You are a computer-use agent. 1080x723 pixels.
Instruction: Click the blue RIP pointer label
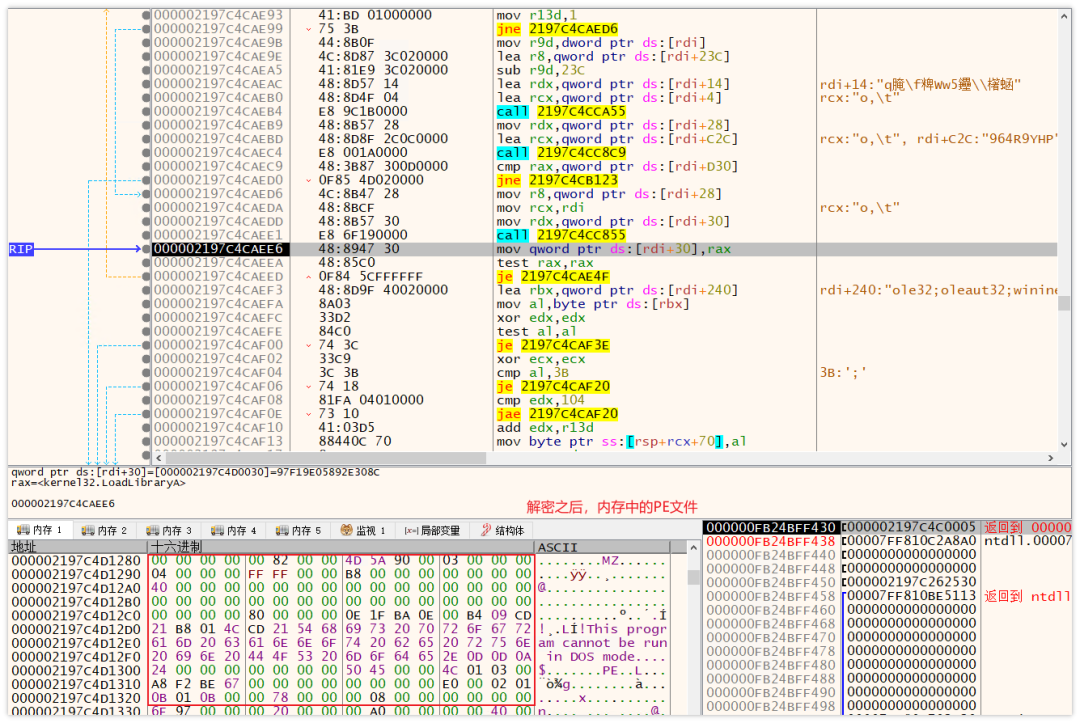click(x=21, y=249)
